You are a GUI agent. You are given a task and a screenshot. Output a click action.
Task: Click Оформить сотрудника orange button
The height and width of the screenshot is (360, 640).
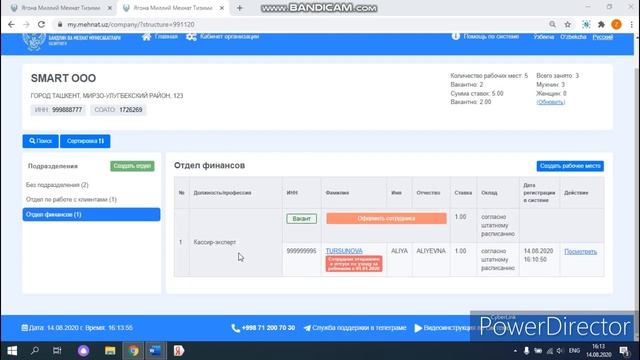pyautogui.click(x=386, y=218)
